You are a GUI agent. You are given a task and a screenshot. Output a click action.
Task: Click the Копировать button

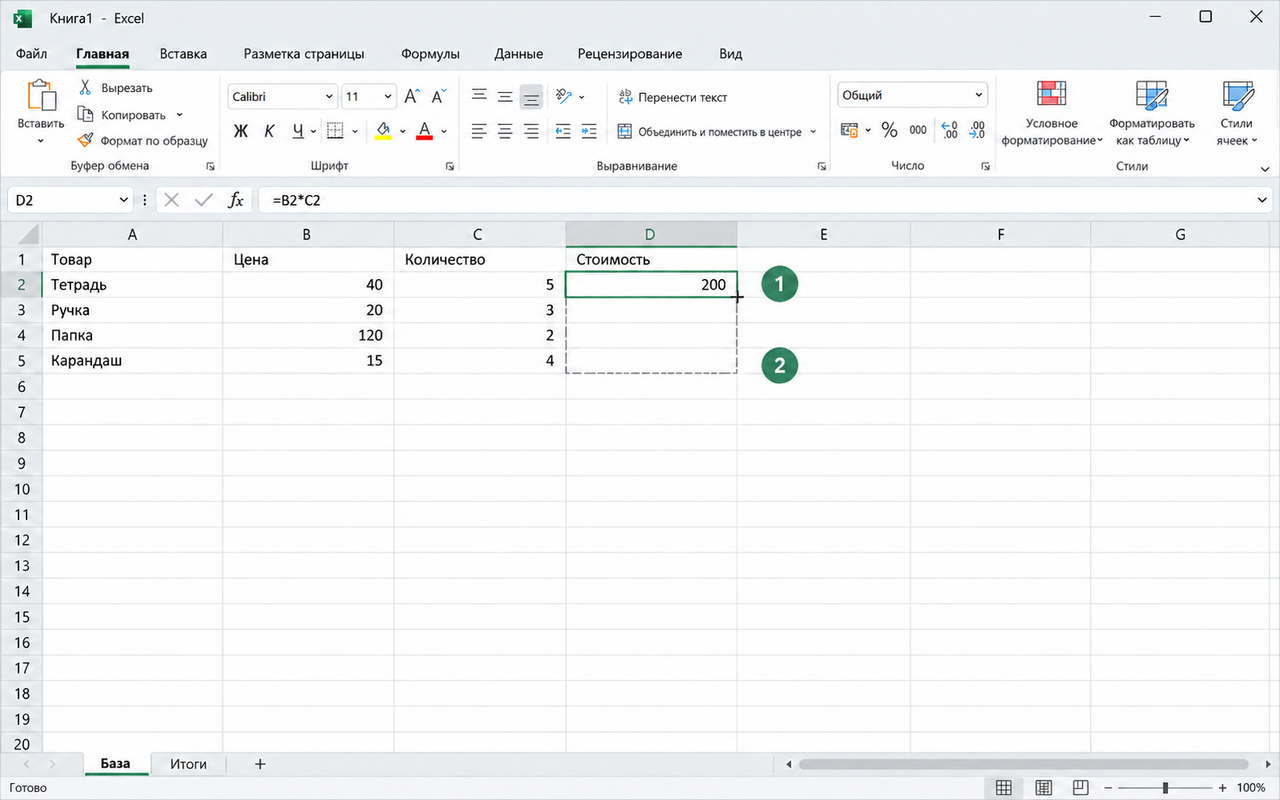pyautogui.click(x=123, y=115)
